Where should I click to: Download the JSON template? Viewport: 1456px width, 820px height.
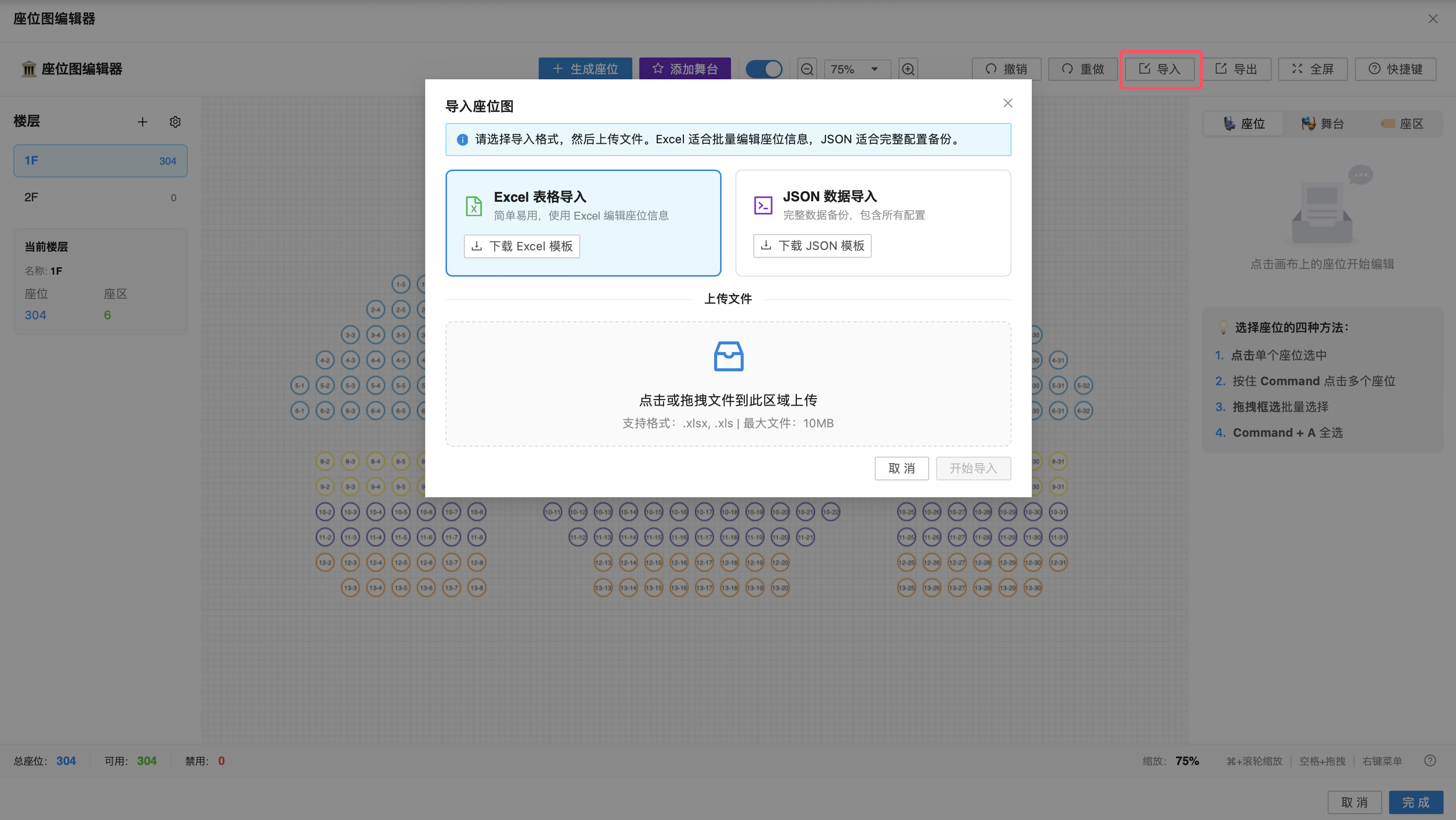(812, 245)
